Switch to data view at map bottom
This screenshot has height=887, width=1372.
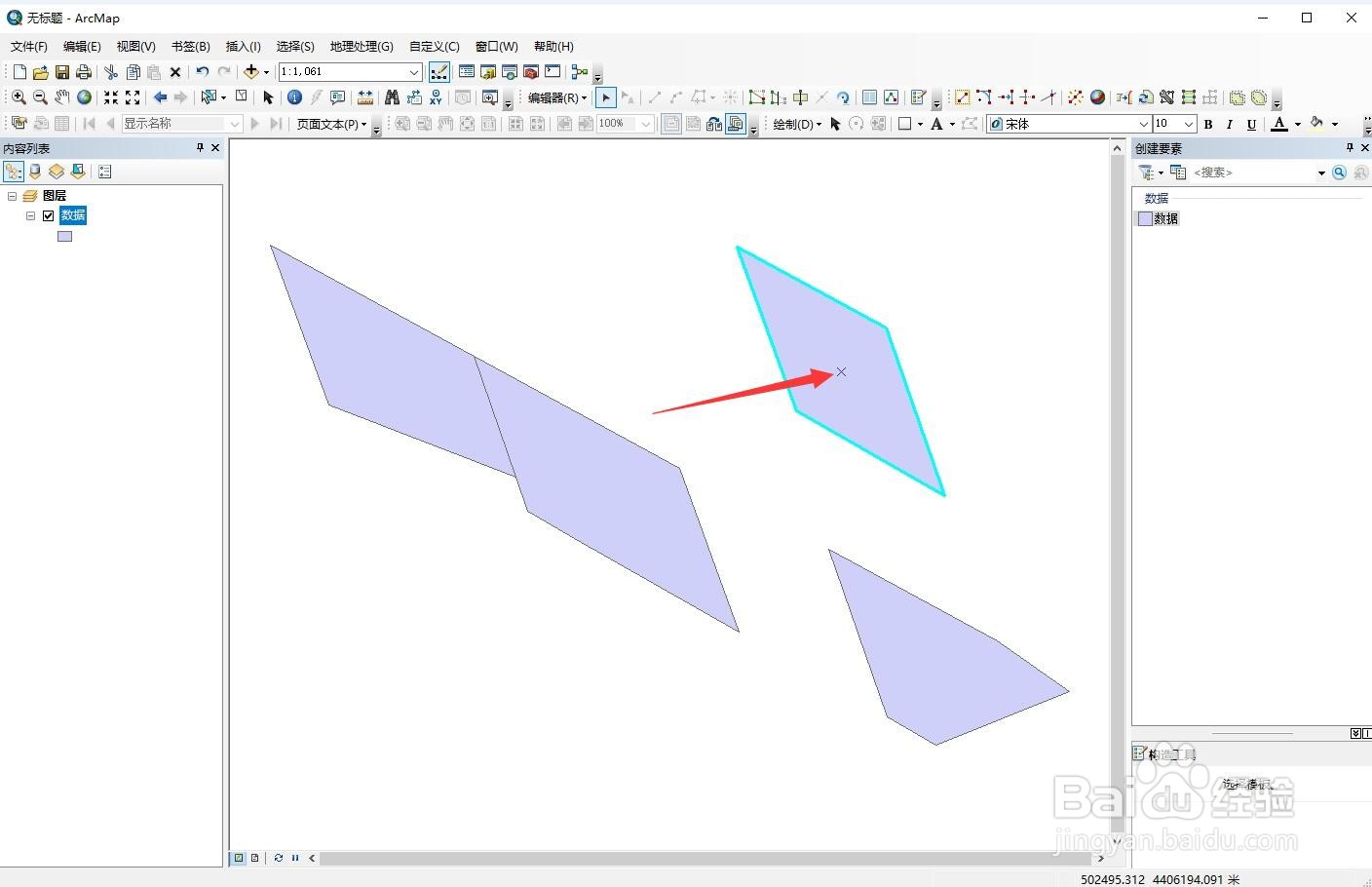point(239,858)
